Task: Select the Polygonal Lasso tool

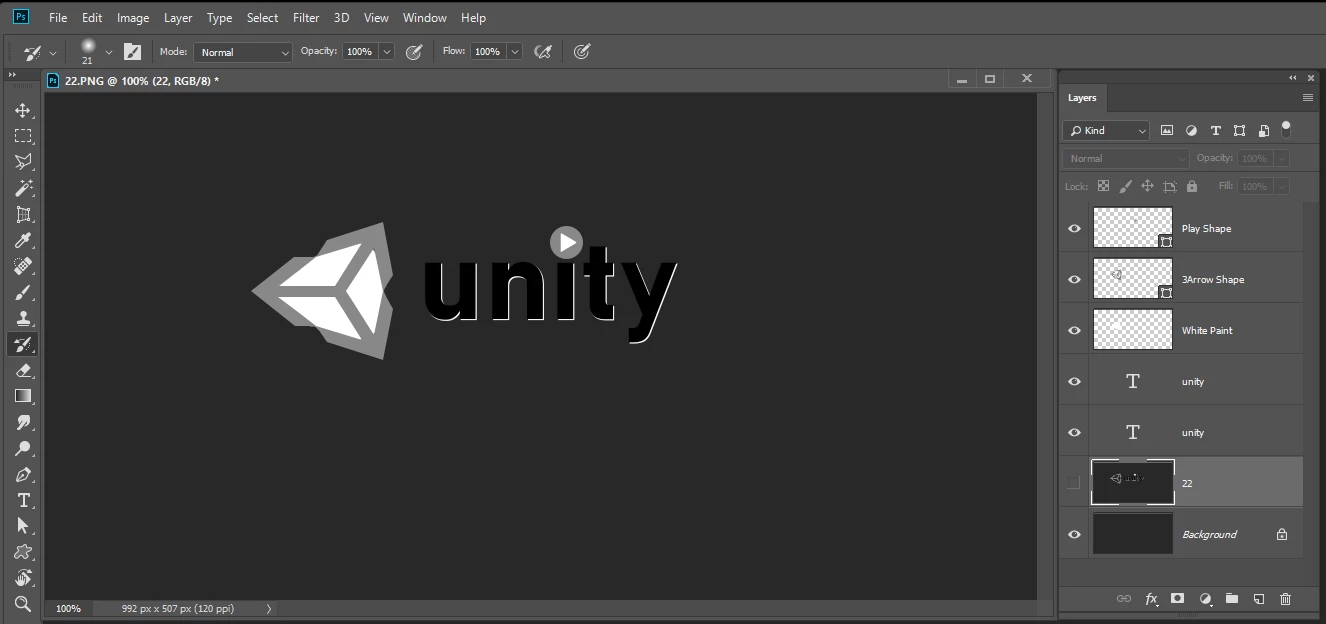Action: 23,162
